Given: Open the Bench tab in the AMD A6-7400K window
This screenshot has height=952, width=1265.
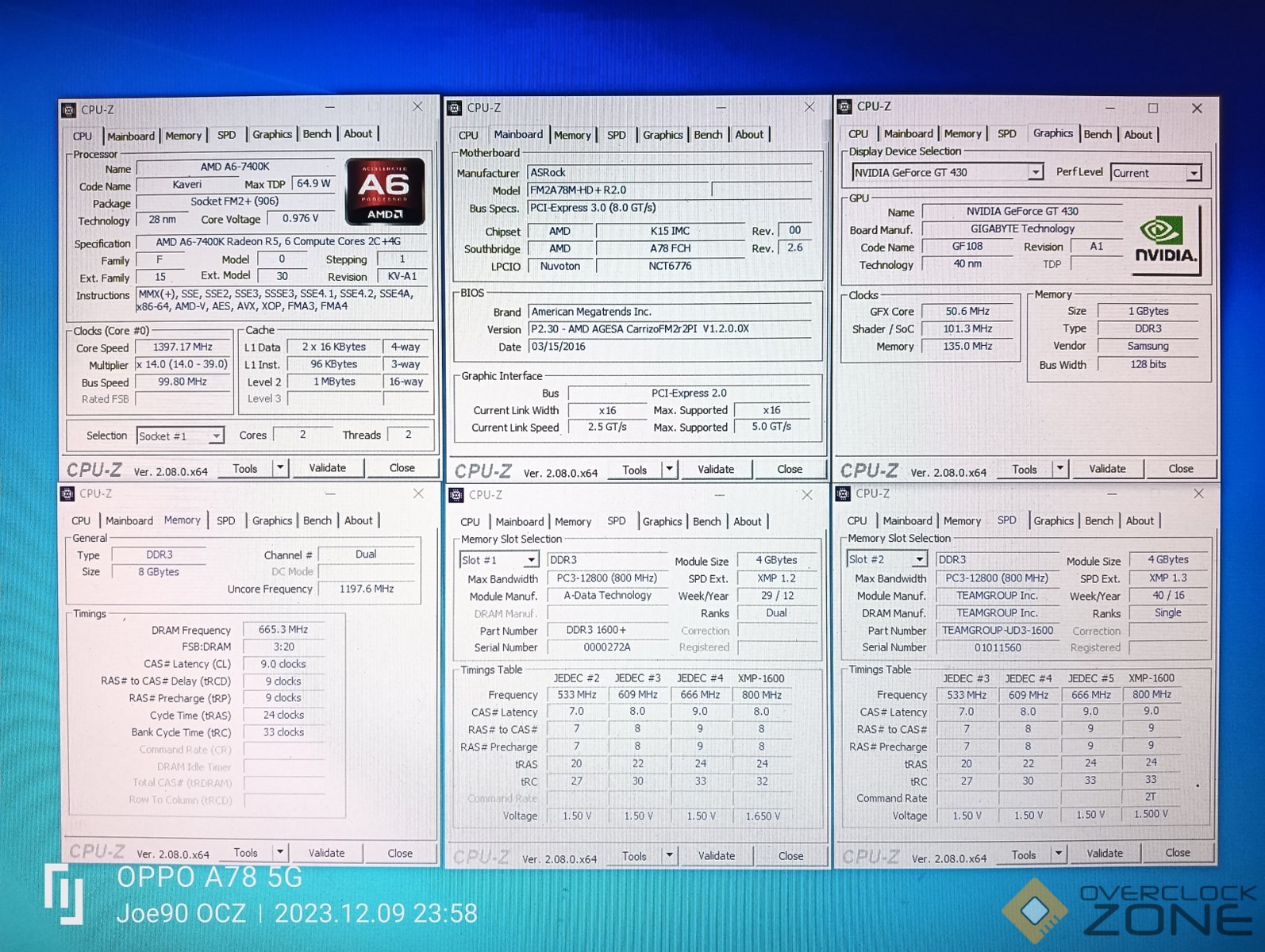Looking at the screenshot, I should point(317,134).
